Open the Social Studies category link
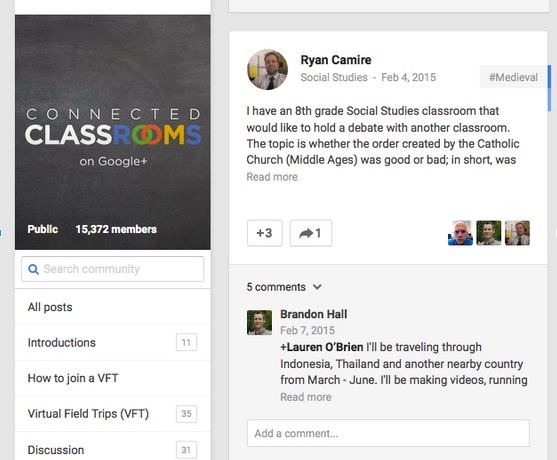 (334, 77)
